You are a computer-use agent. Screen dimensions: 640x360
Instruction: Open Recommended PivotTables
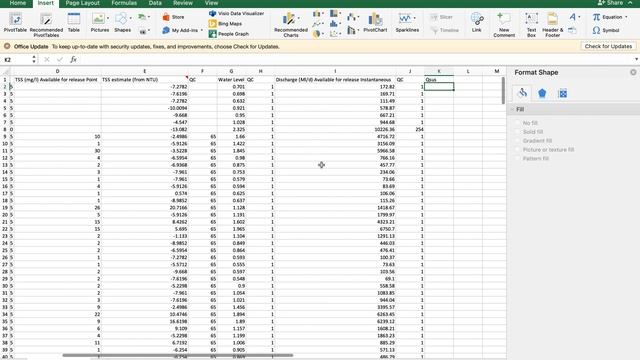(x=46, y=24)
